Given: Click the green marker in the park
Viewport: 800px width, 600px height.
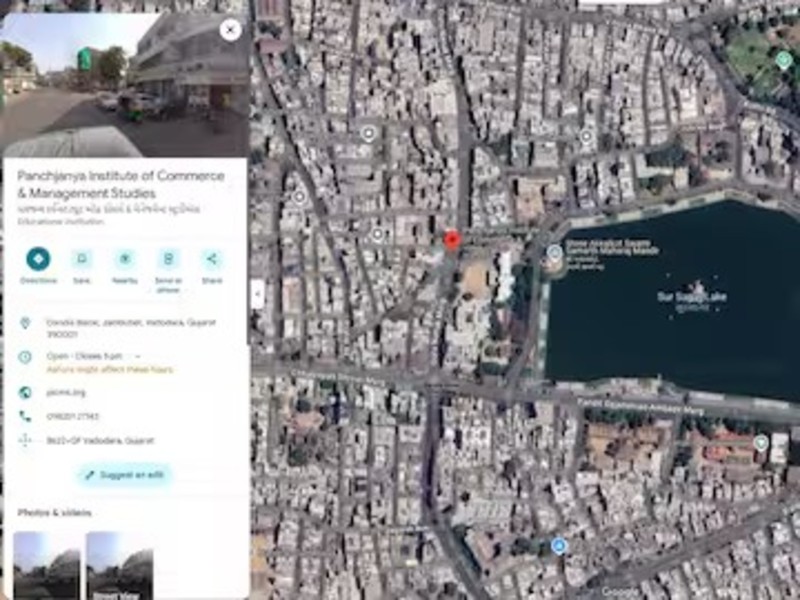Looking at the screenshot, I should pyautogui.click(x=784, y=59).
